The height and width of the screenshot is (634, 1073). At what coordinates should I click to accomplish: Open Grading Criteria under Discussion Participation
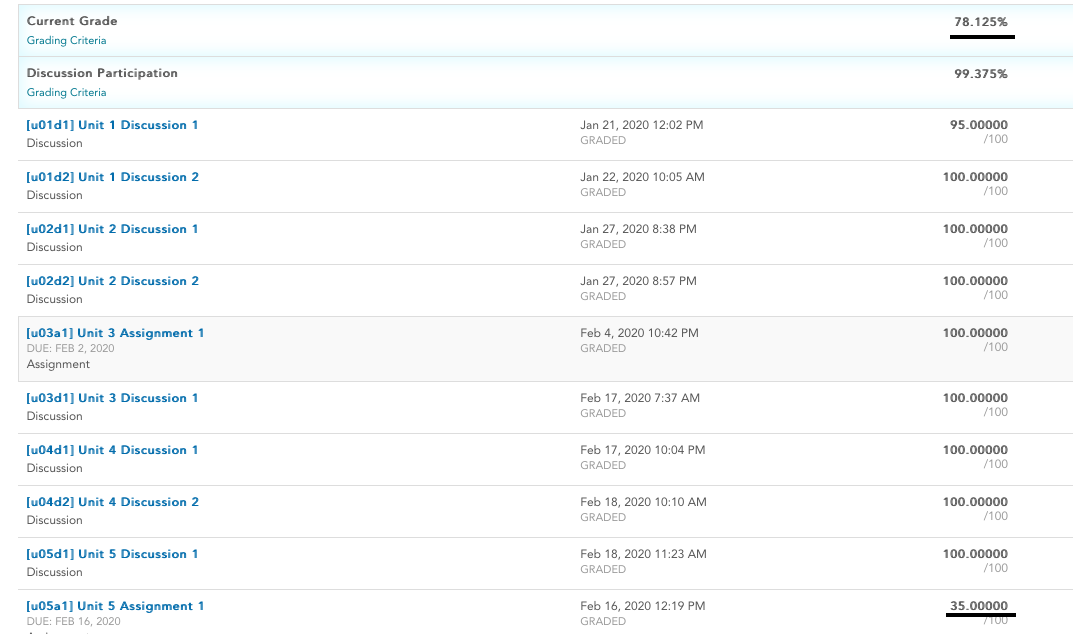click(x=66, y=92)
